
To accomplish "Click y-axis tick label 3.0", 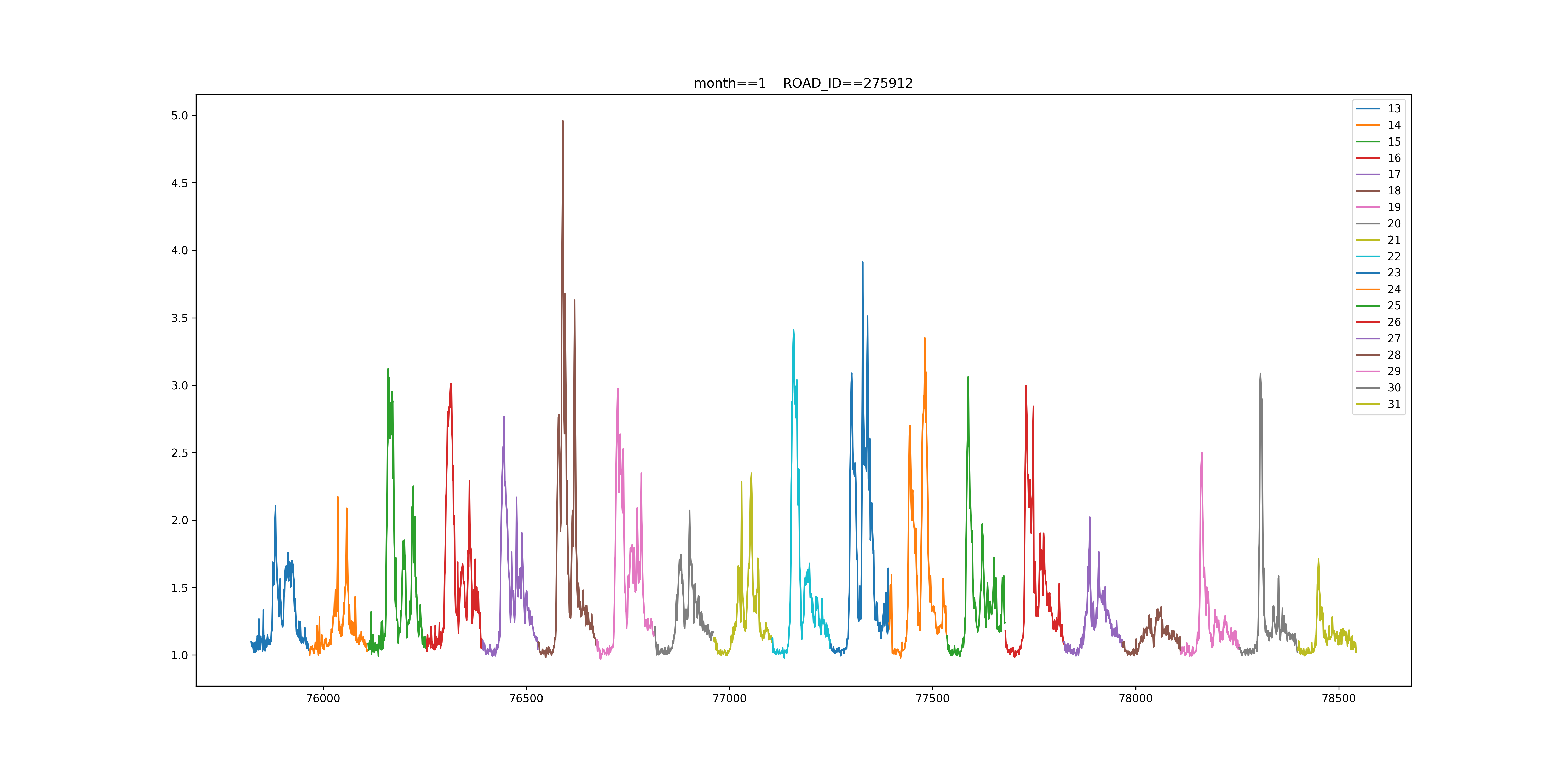I will coord(180,385).
